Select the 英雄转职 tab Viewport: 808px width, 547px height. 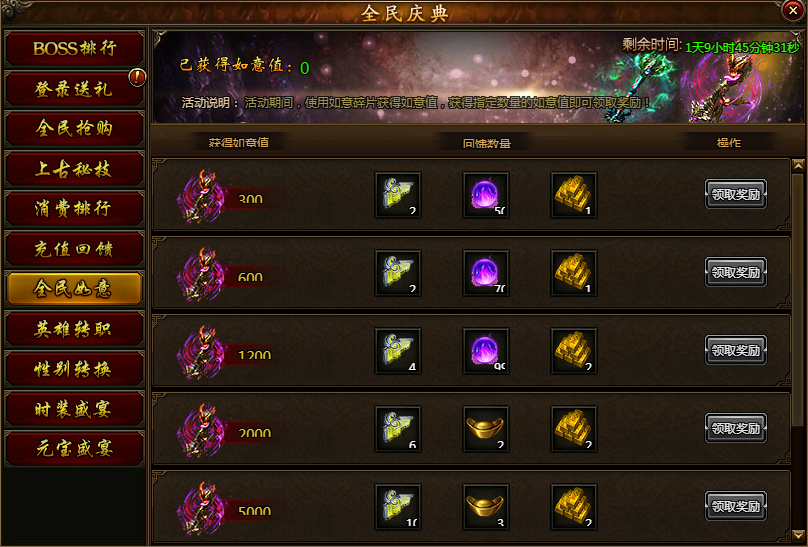[75, 329]
